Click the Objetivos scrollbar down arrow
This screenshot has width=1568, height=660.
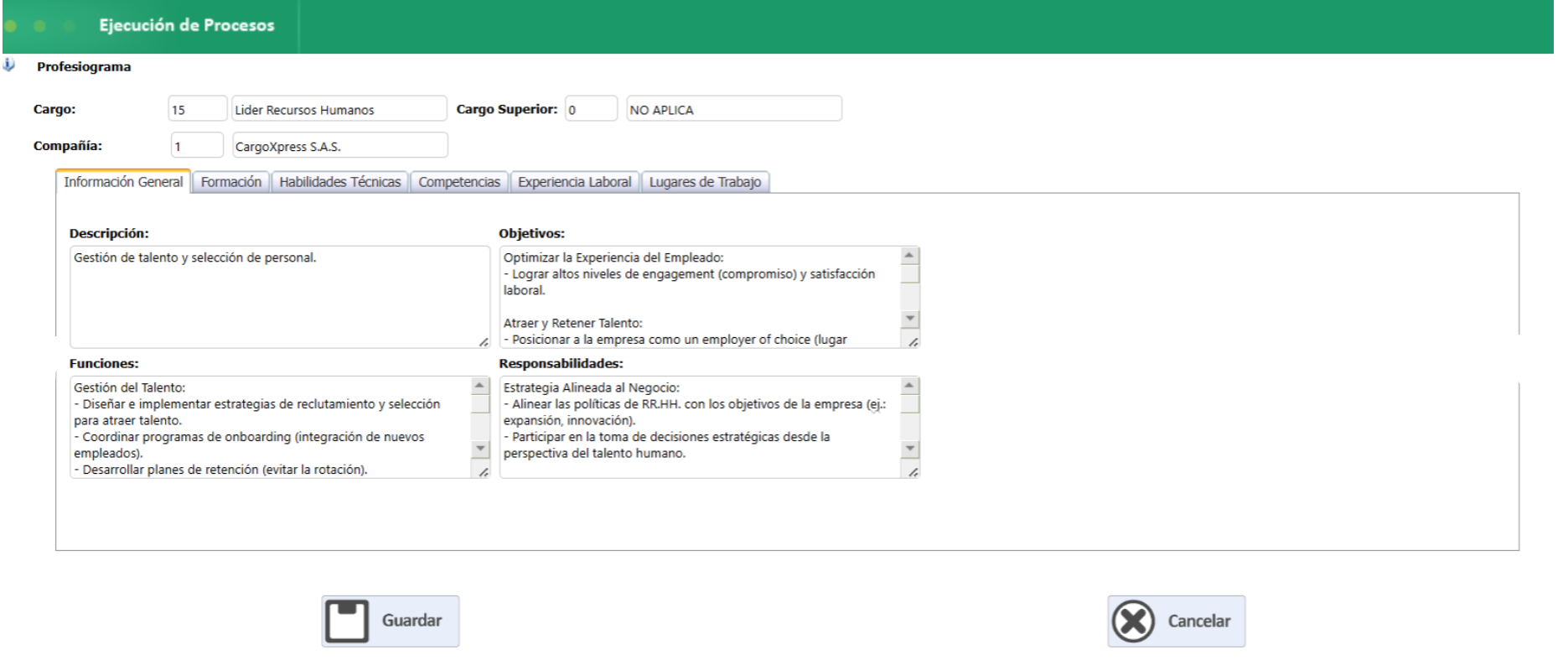click(909, 319)
